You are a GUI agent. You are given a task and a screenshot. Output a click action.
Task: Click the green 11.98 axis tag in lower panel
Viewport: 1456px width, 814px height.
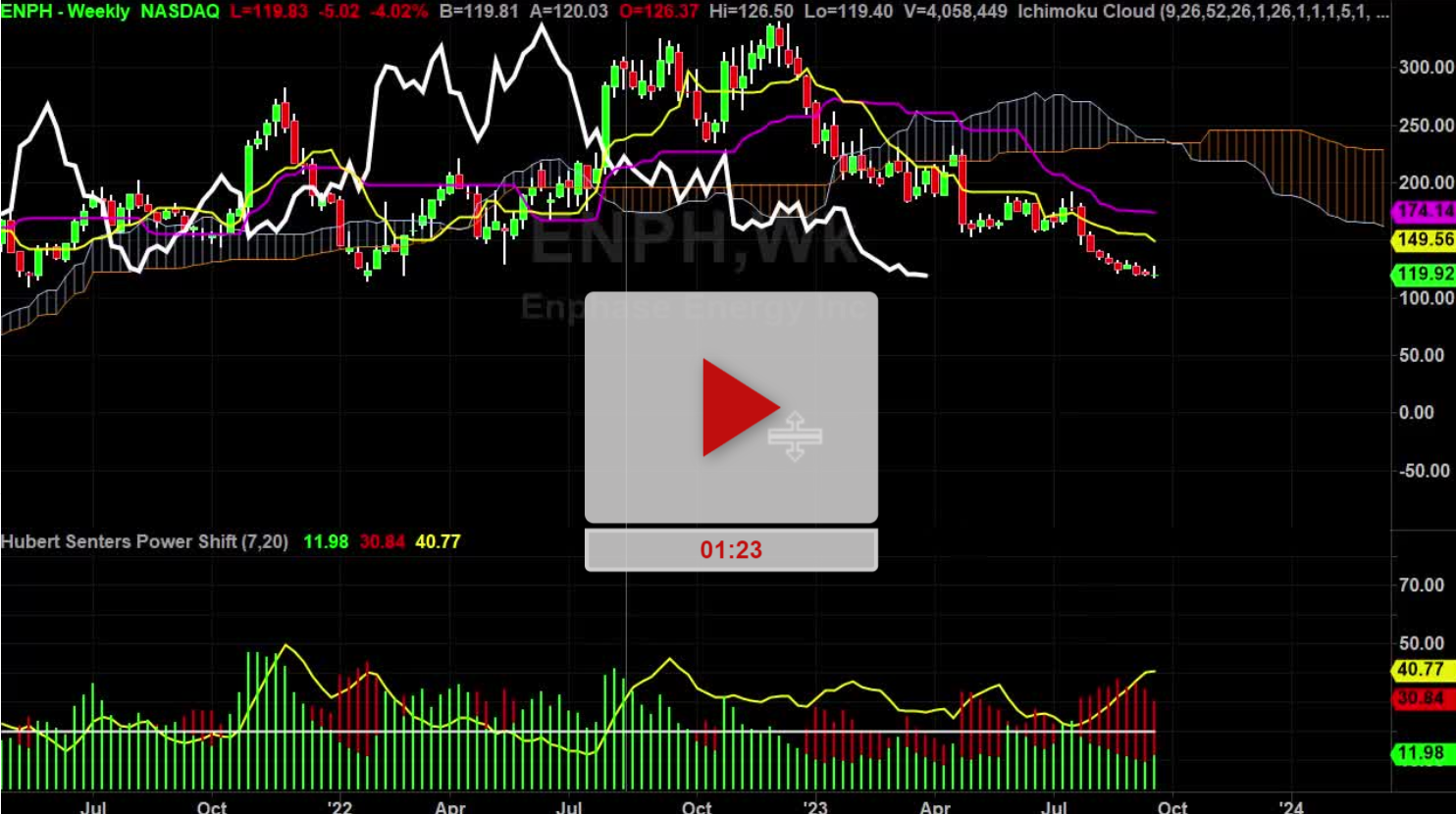pos(1425,753)
